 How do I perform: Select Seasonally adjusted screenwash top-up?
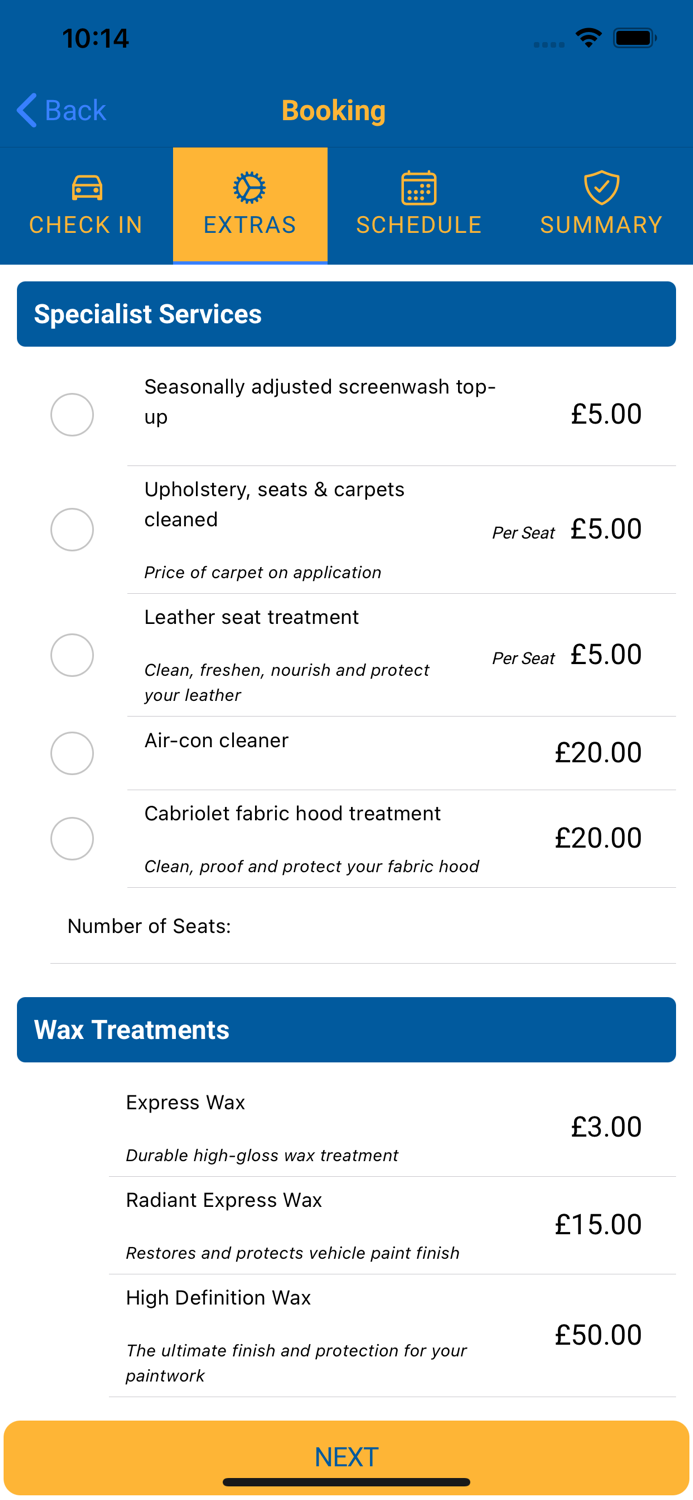tap(71, 414)
